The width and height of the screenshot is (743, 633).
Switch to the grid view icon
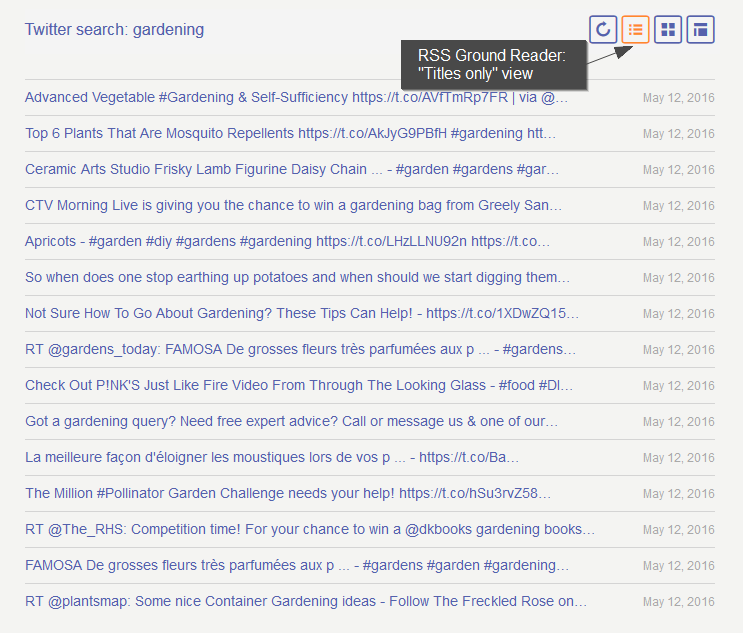tap(668, 29)
